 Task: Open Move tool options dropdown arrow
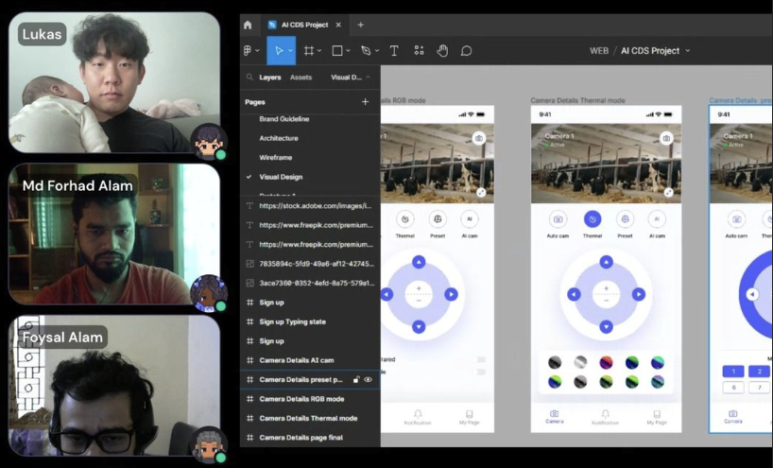click(x=290, y=50)
